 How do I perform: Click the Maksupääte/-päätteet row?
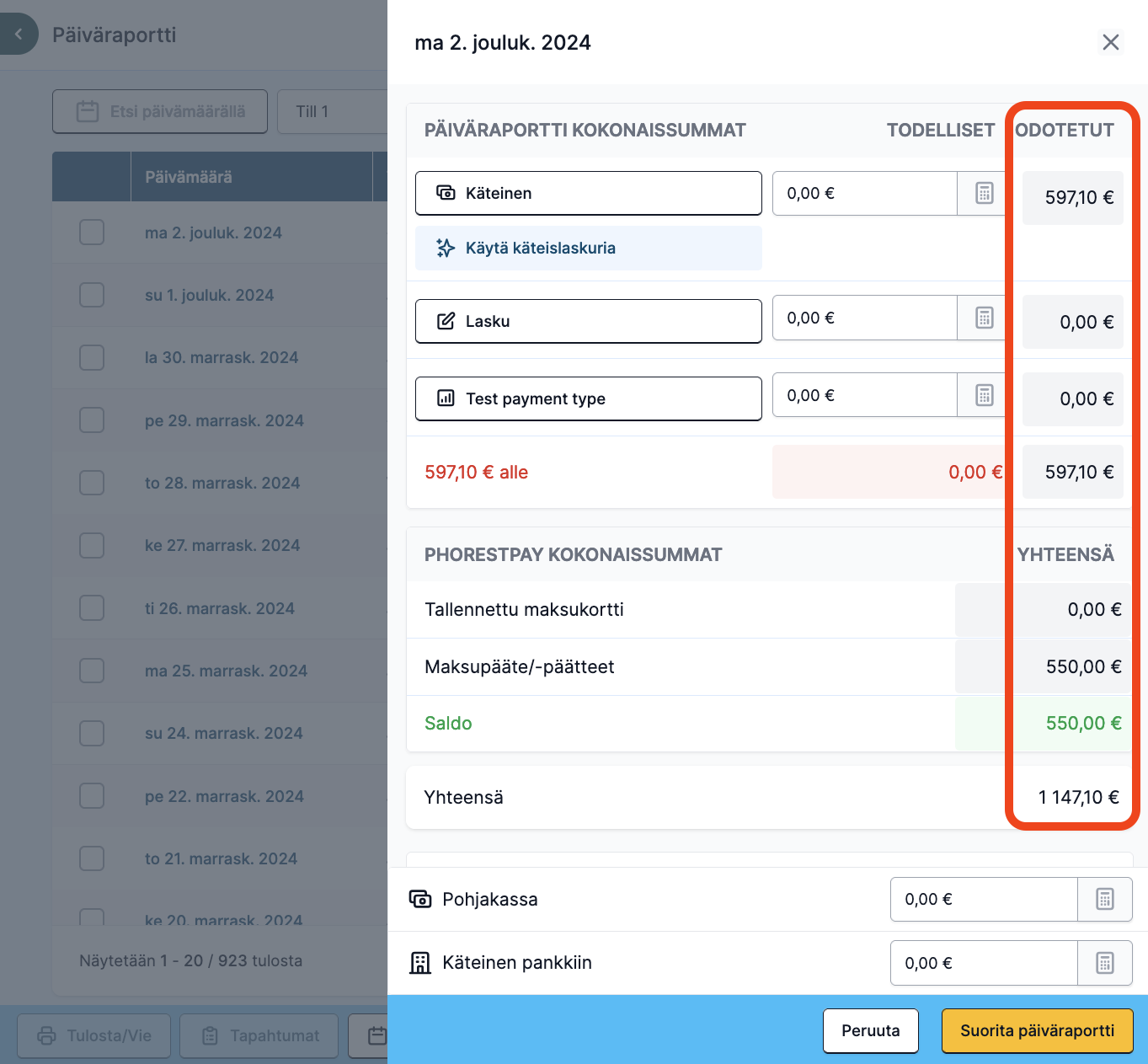click(x=769, y=666)
